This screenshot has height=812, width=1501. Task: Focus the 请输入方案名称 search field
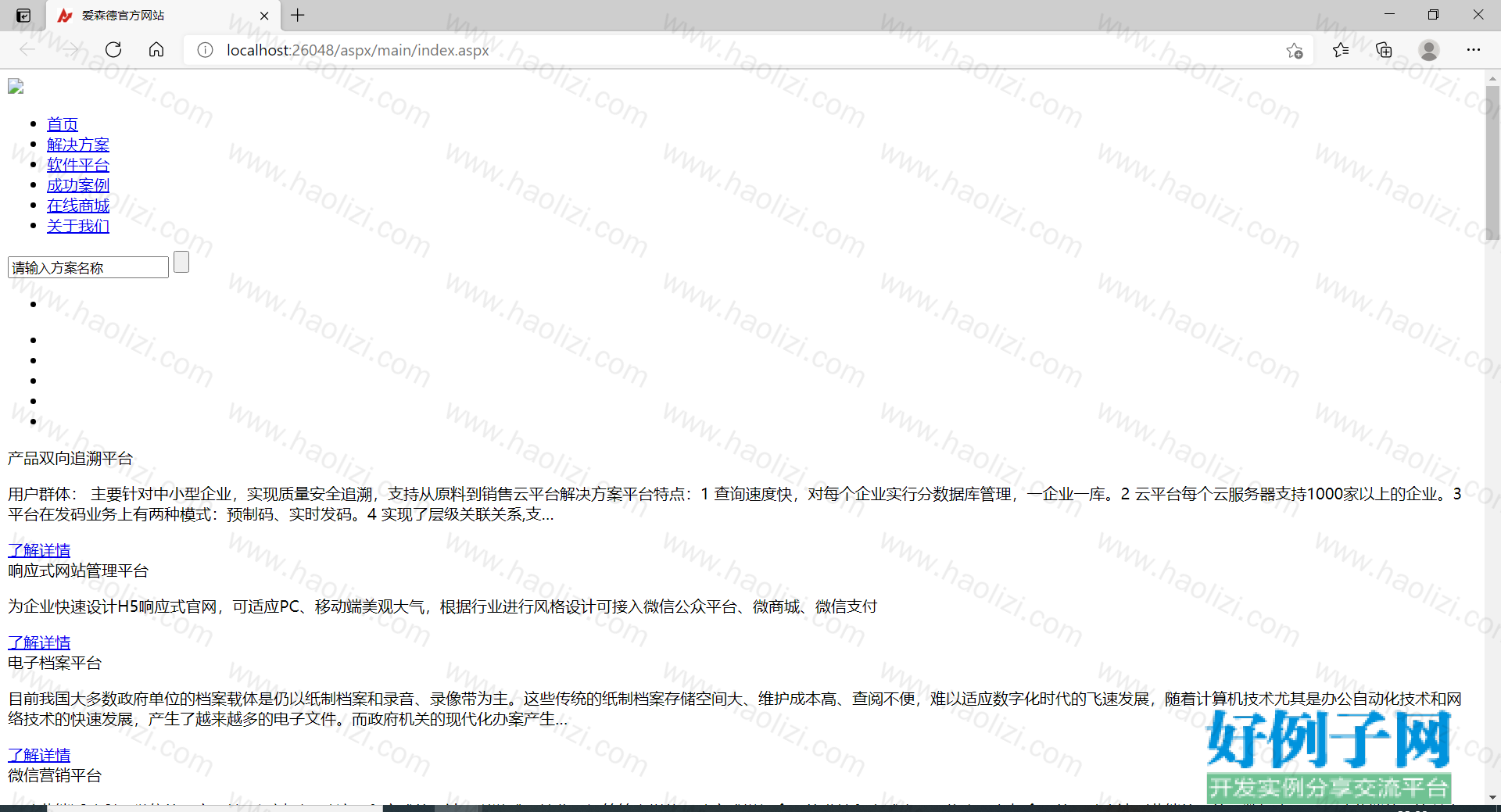(x=88, y=267)
